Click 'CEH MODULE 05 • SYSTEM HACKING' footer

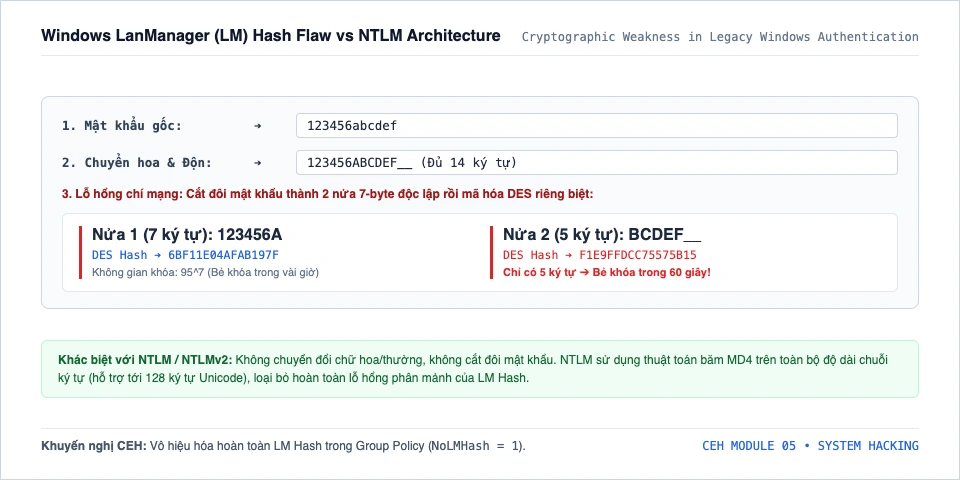coord(811,446)
